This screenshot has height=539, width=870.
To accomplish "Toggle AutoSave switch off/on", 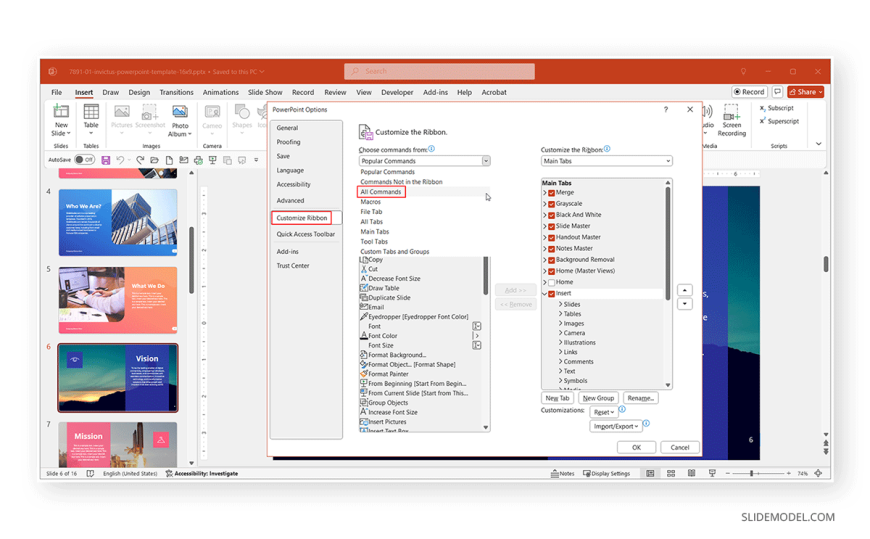I will click(84, 160).
